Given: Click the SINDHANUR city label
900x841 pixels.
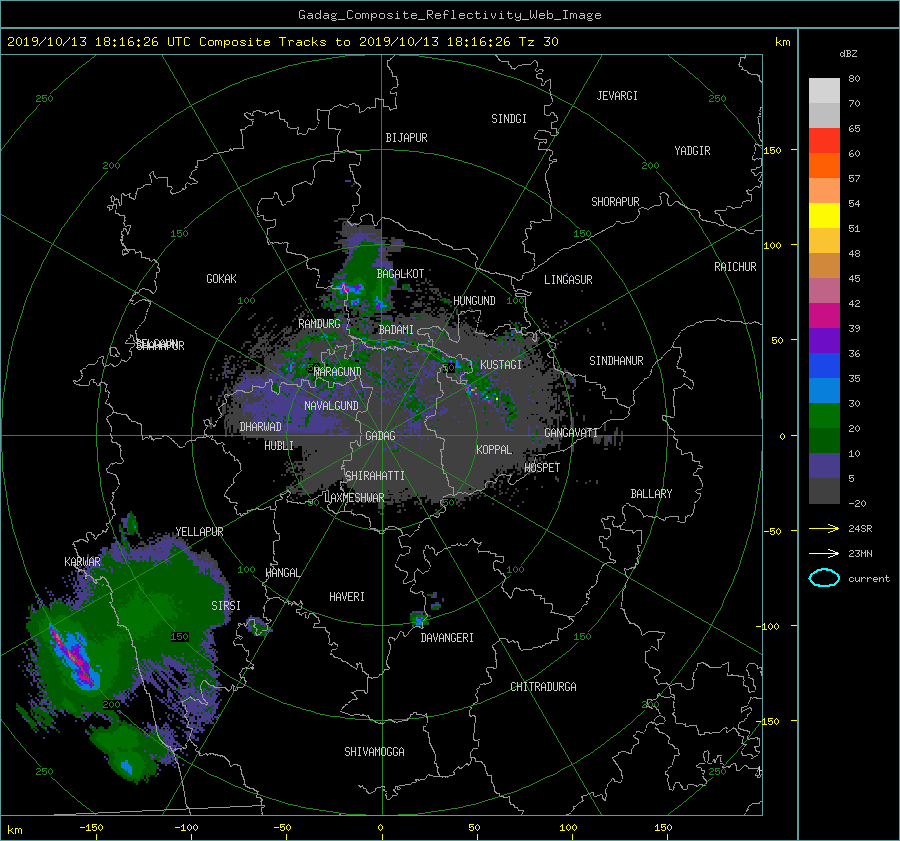Looking at the screenshot, I should (616, 361).
